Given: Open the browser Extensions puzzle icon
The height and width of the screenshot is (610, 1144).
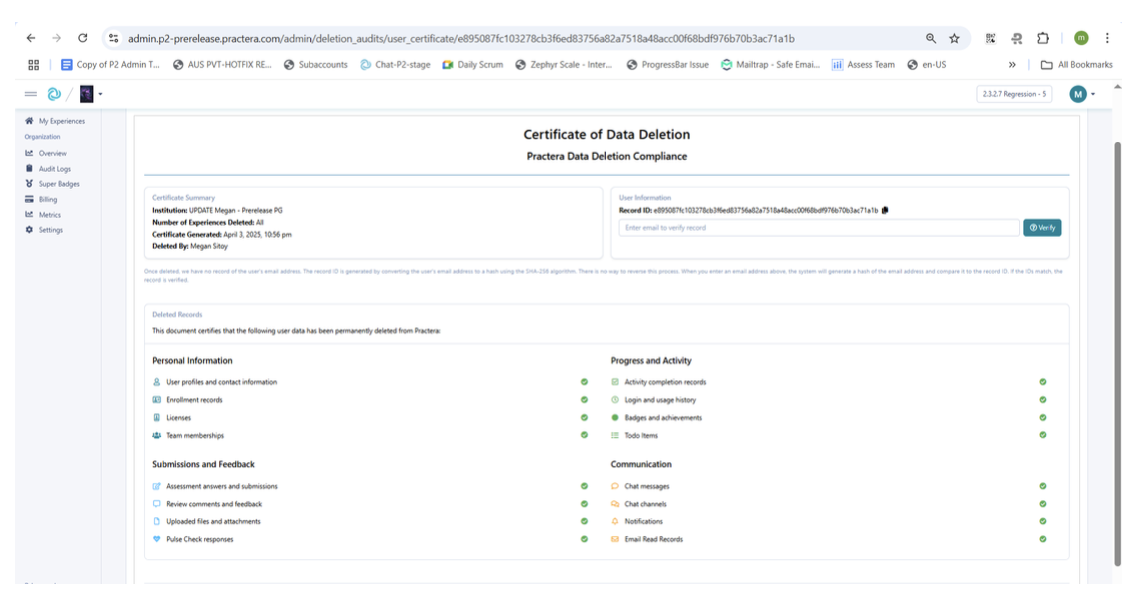Looking at the screenshot, I should click(x=1043, y=38).
